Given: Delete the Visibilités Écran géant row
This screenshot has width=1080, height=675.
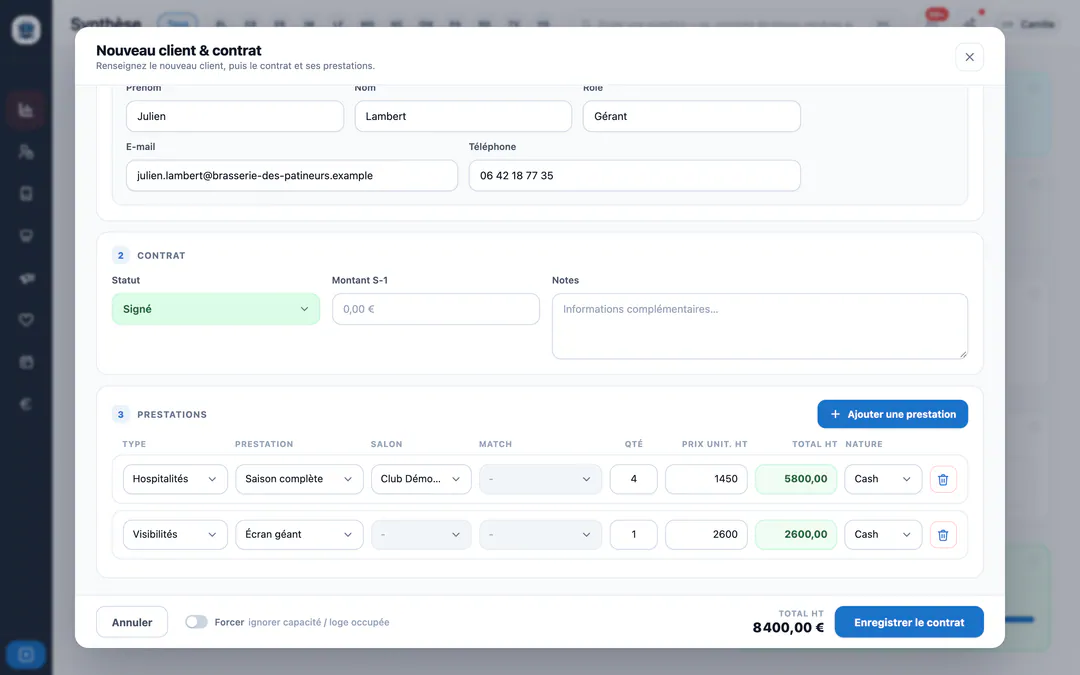Looking at the screenshot, I should point(943,534).
